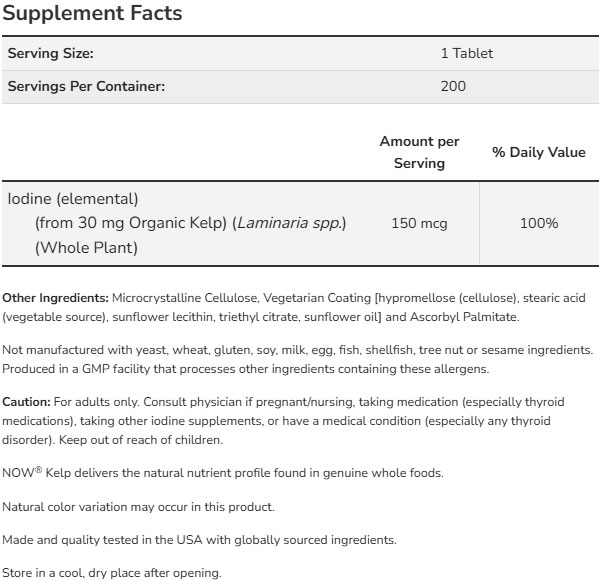Click the 'Natural color variation' note
This screenshot has width=601, height=581.
click(138, 507)
